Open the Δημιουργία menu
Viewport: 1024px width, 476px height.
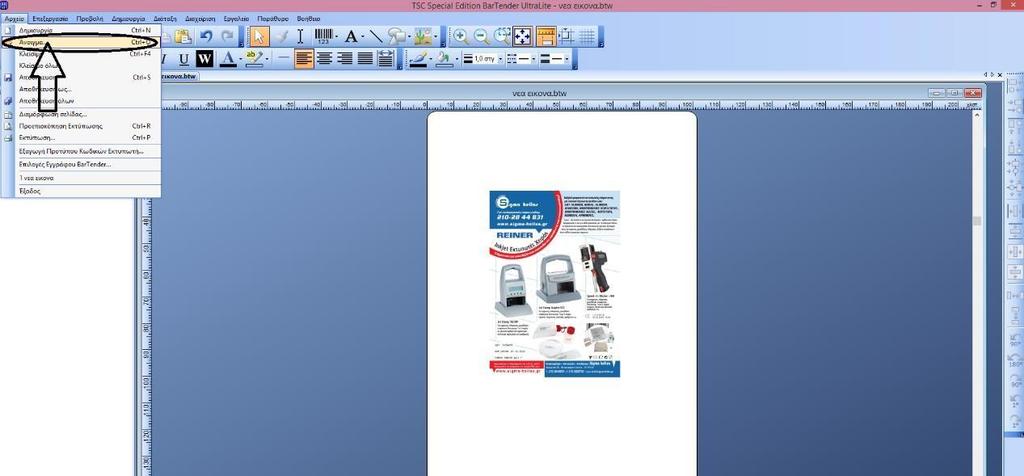point(129,19)
